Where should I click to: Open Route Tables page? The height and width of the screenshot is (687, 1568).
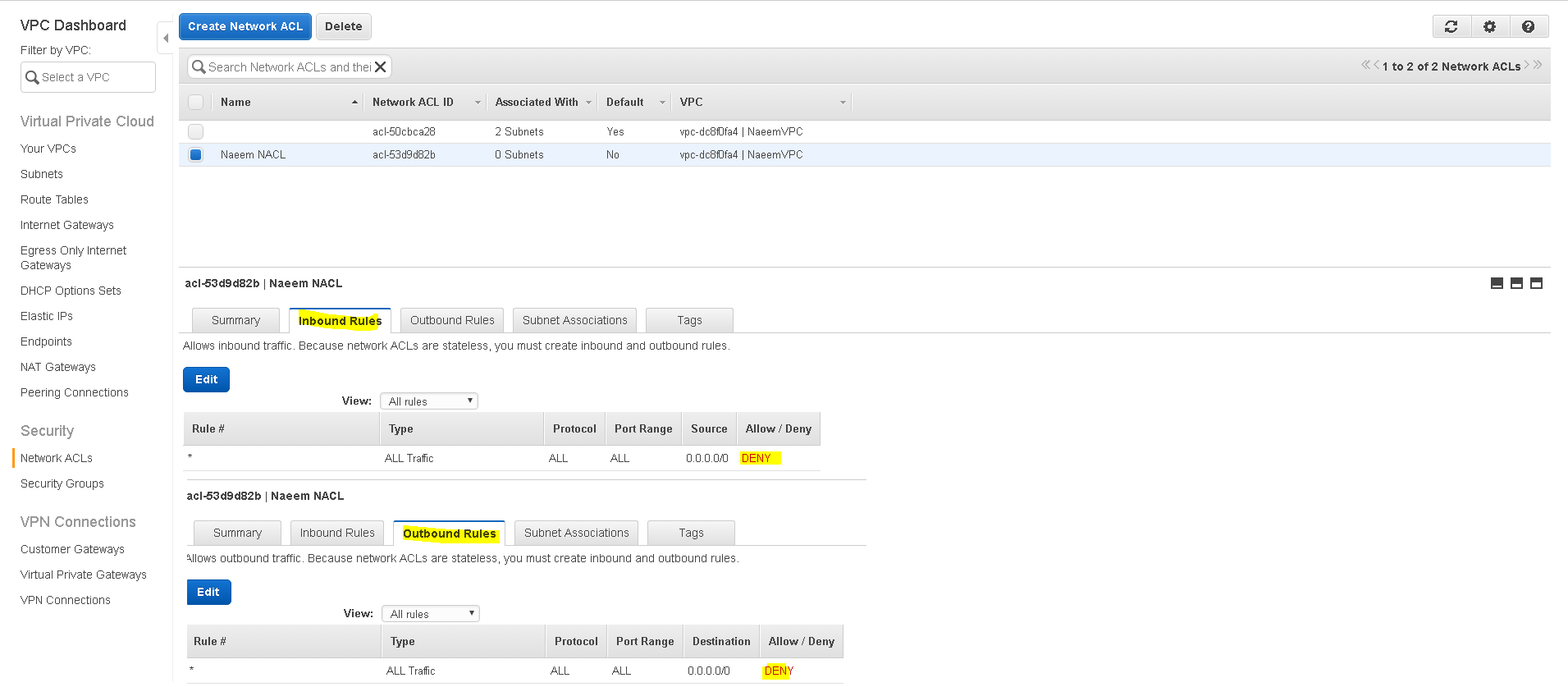[54, 199]
